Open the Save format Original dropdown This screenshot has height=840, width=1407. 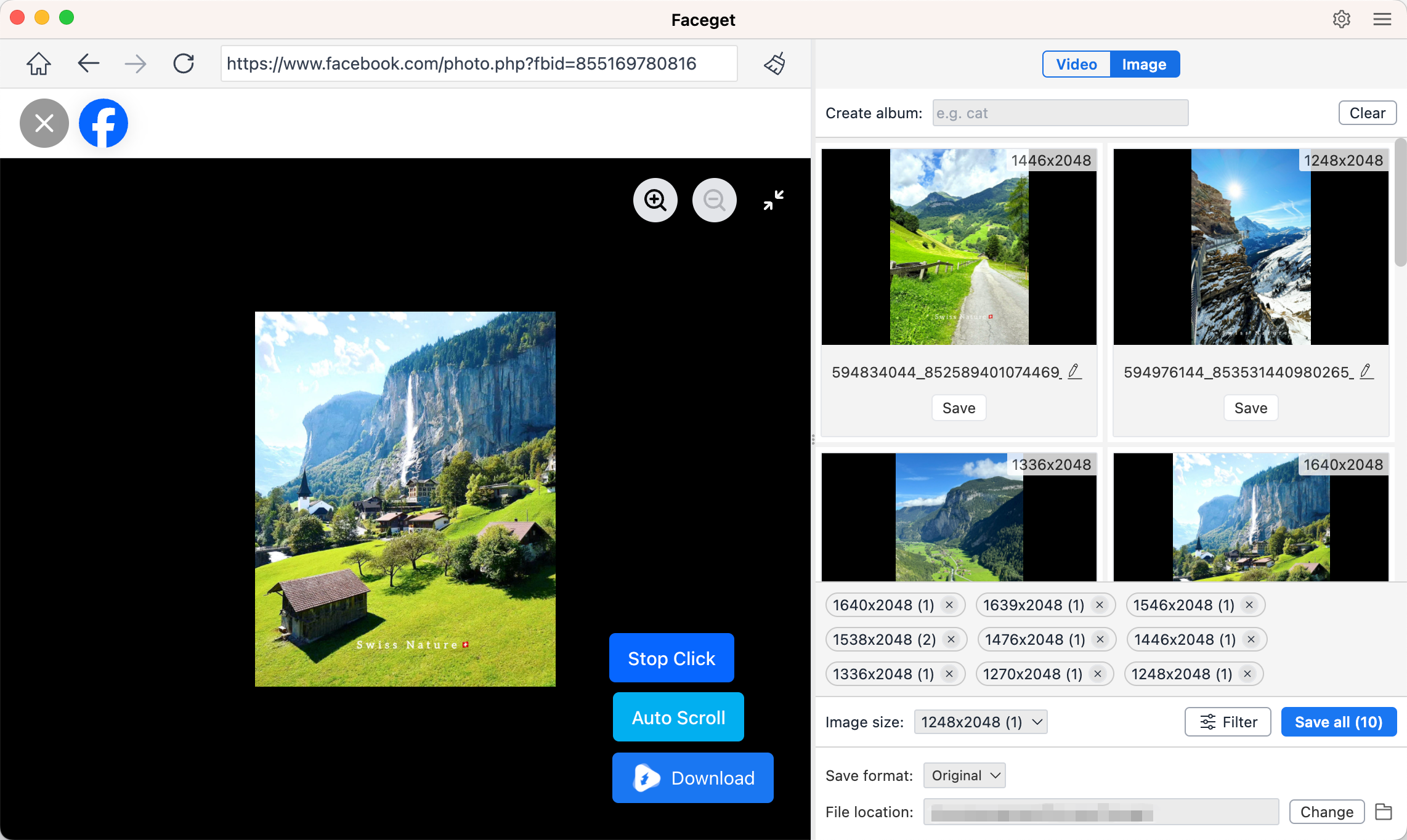click(964, 775)
